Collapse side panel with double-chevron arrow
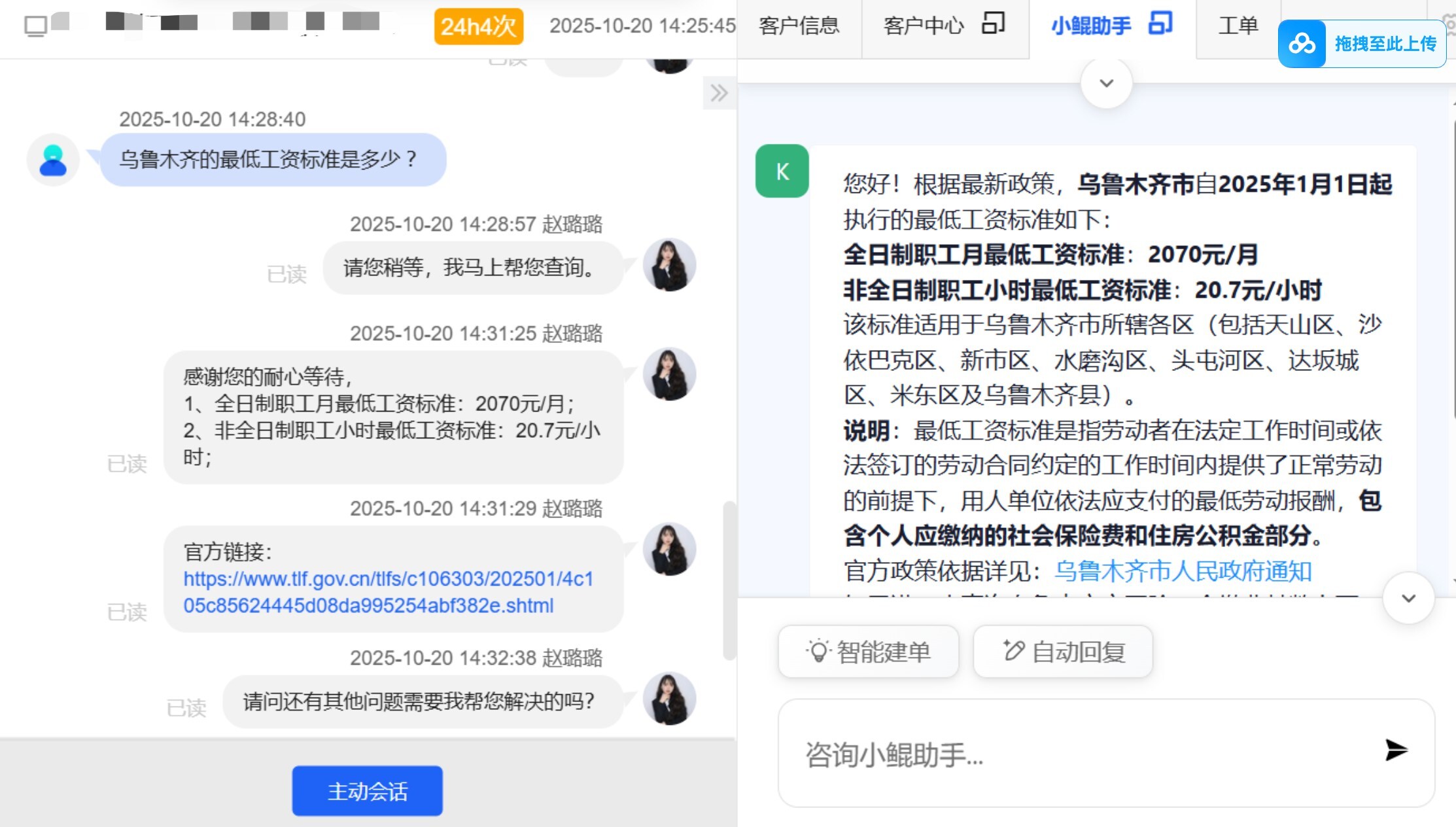 (719, 93)
